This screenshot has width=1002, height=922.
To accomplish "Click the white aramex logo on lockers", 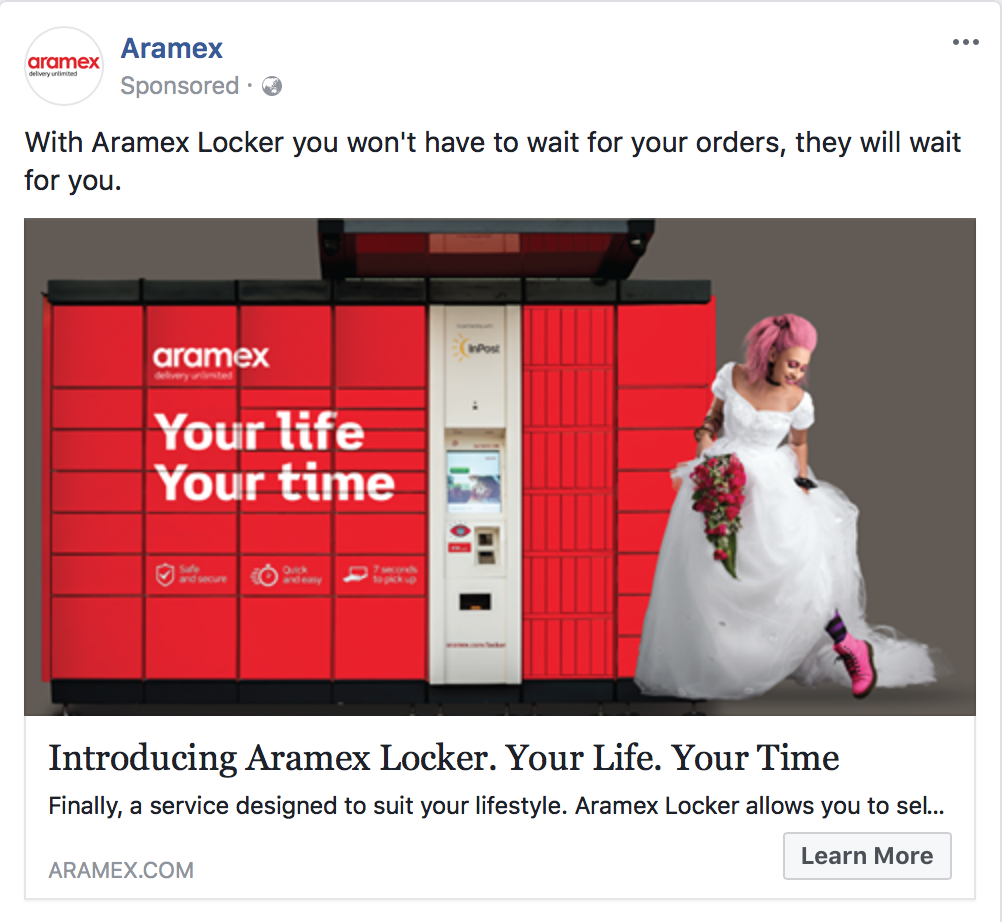I will coord(211,362).
